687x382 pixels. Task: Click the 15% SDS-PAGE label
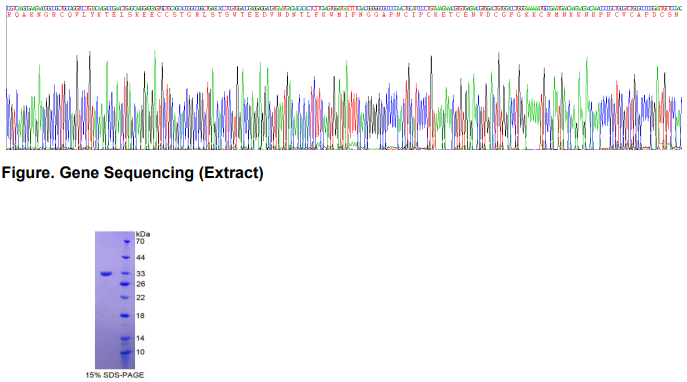[x=115, y=375]
